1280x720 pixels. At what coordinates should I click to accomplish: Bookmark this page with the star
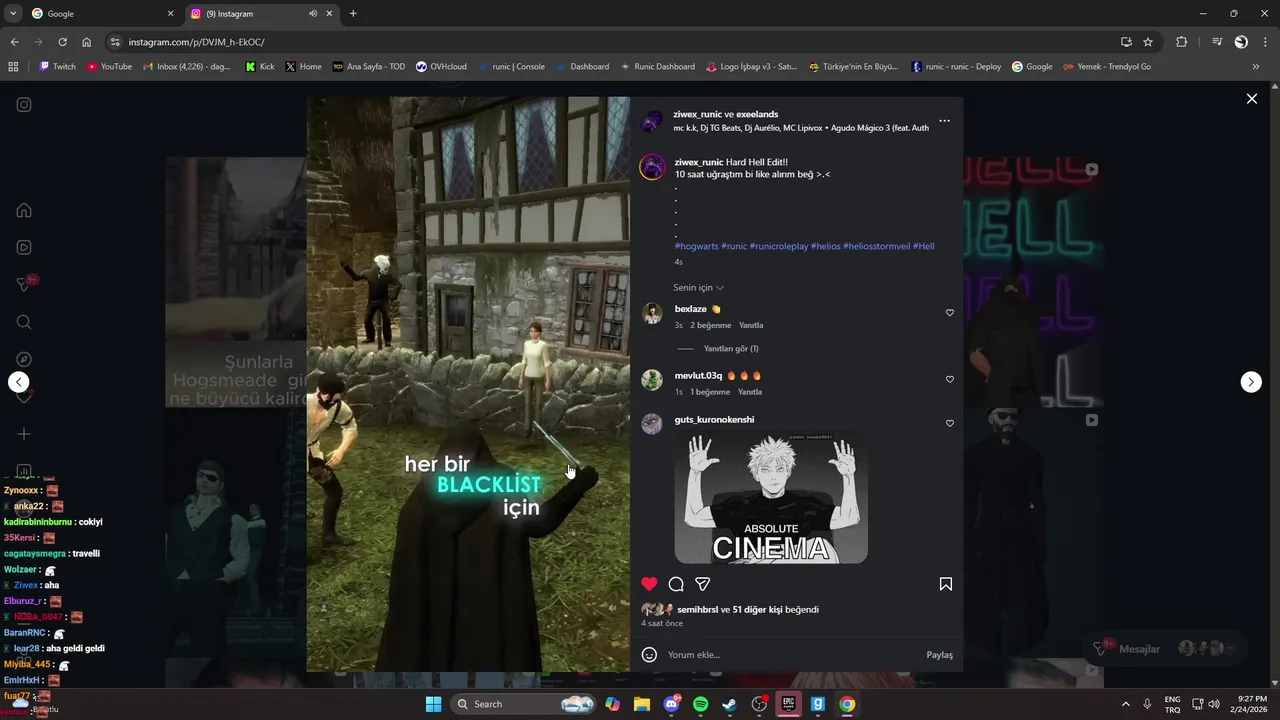point(1148,42)
